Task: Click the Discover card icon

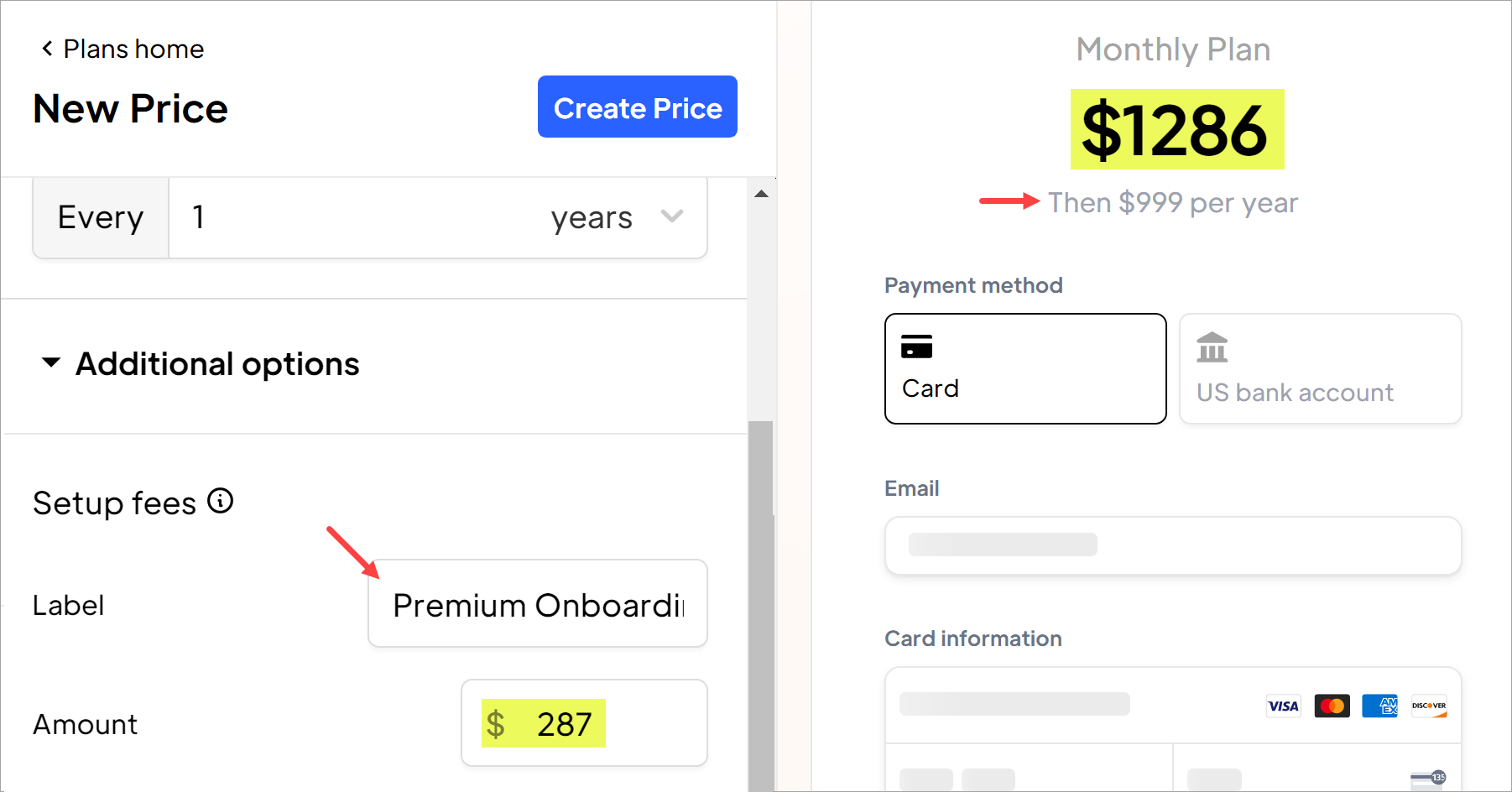Action: pos(1428,706)
